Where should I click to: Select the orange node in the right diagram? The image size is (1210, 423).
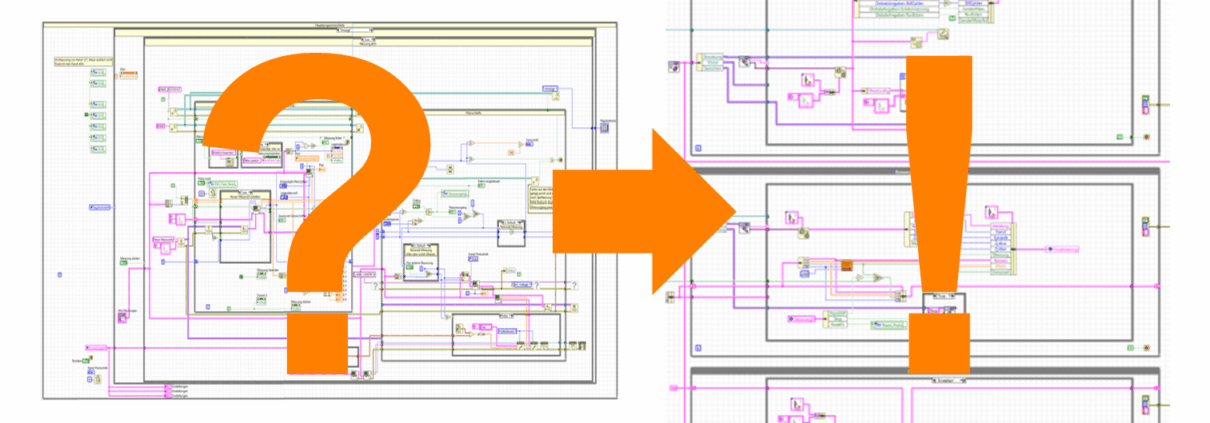tap(845, 266)
